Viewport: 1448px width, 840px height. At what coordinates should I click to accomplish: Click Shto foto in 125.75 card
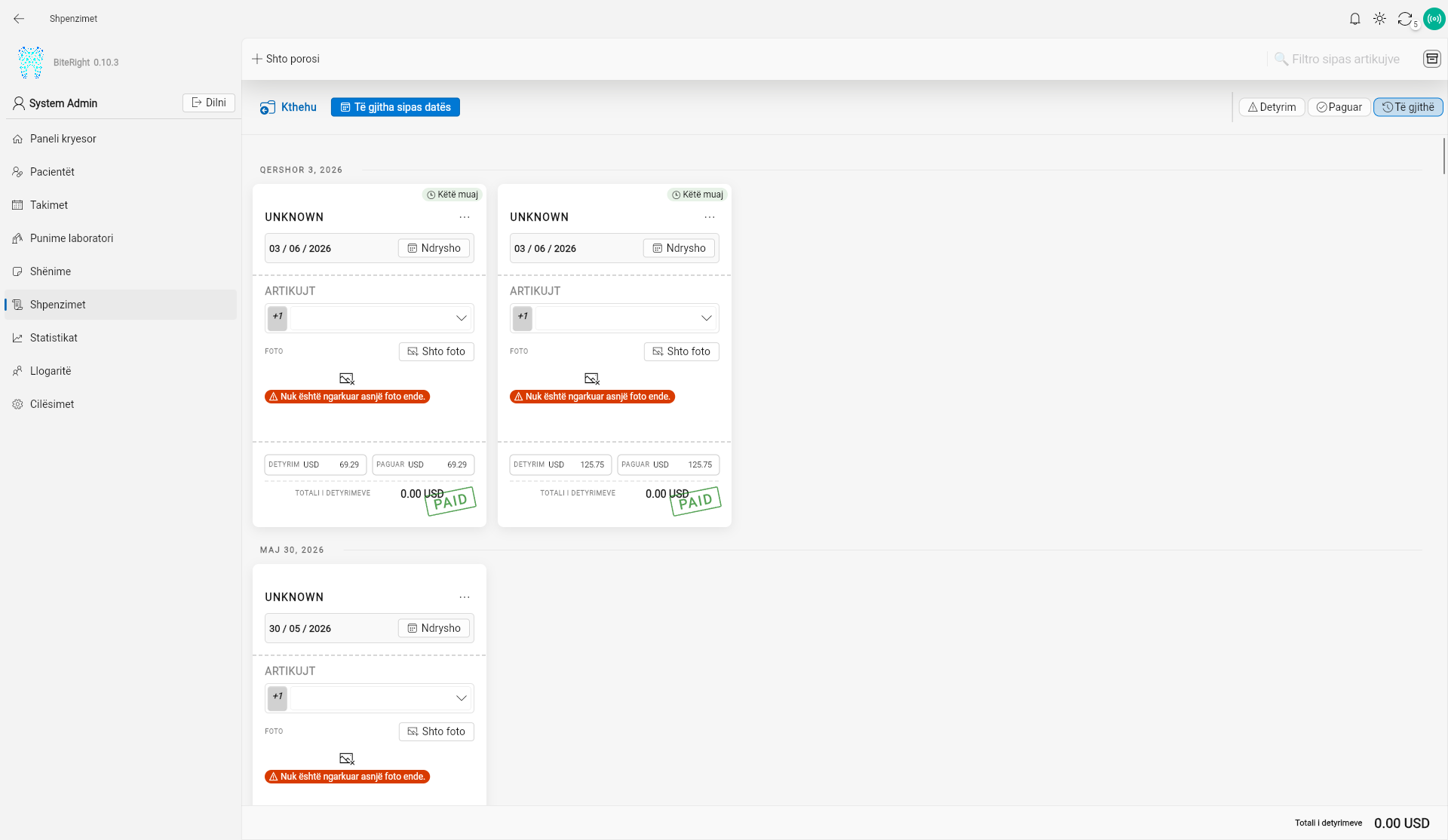[x=682, y=351]
